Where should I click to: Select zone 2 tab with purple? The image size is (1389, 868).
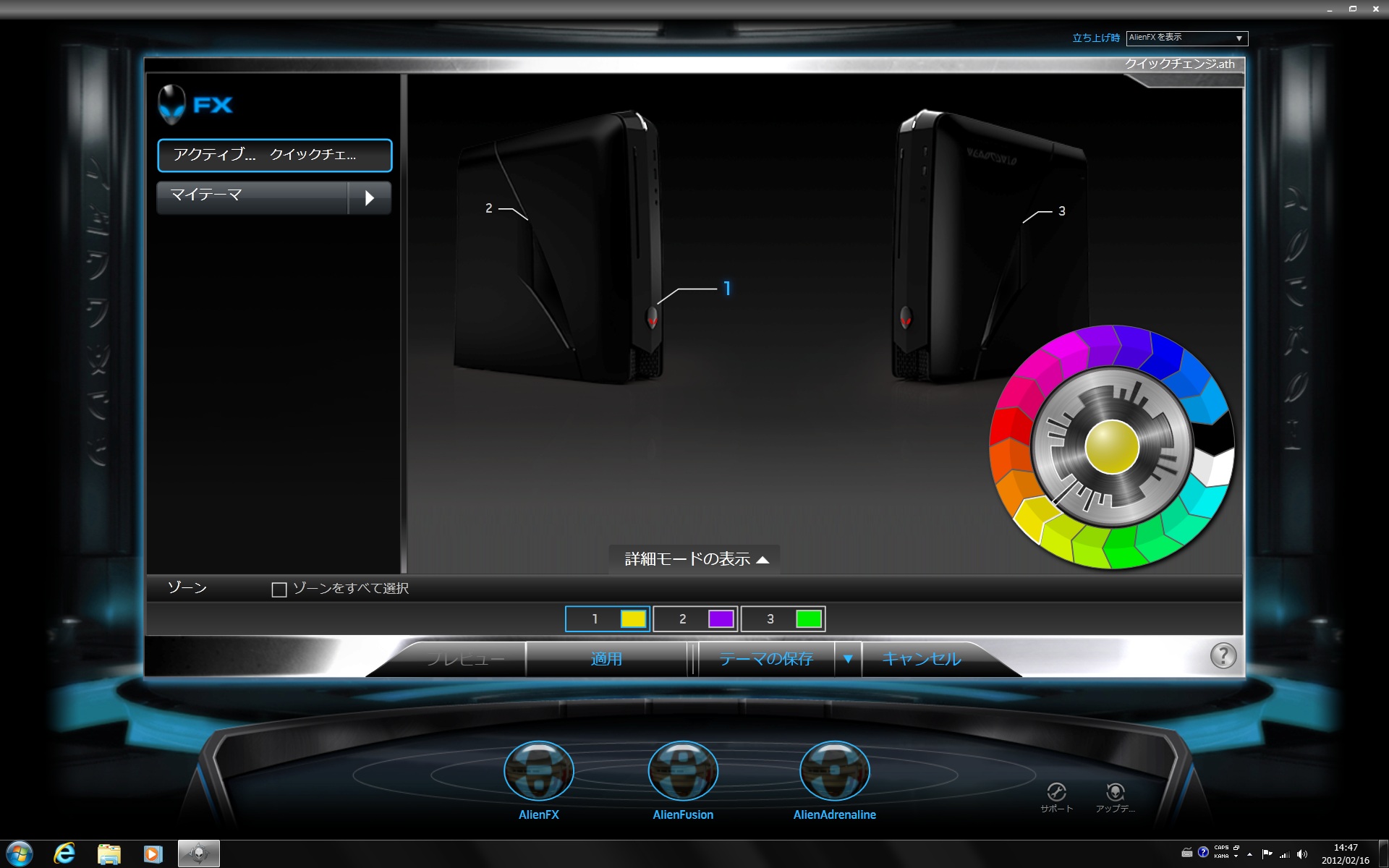coord(695,619)
